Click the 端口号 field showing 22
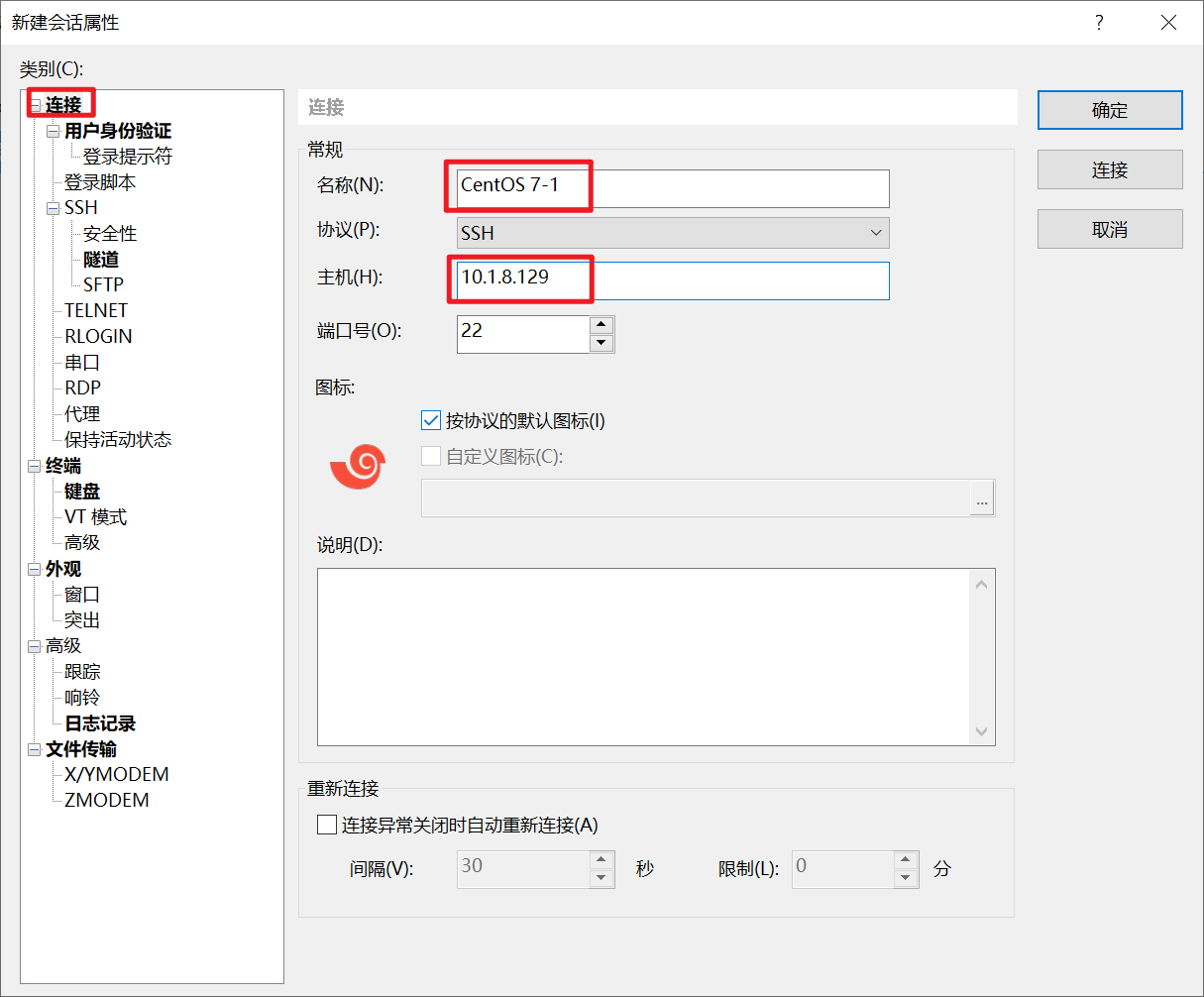 pos(523,334)
